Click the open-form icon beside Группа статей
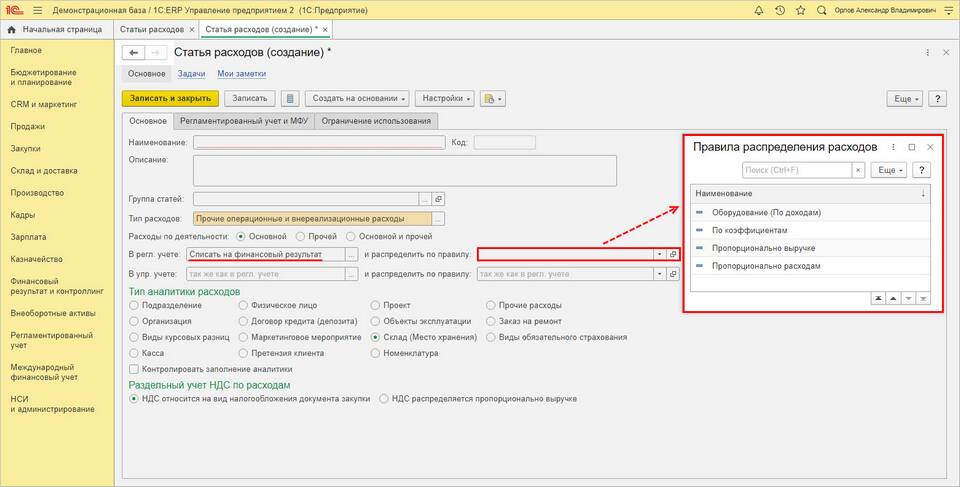This screenshot has width=960, height=487. click(x=437, y=199)
